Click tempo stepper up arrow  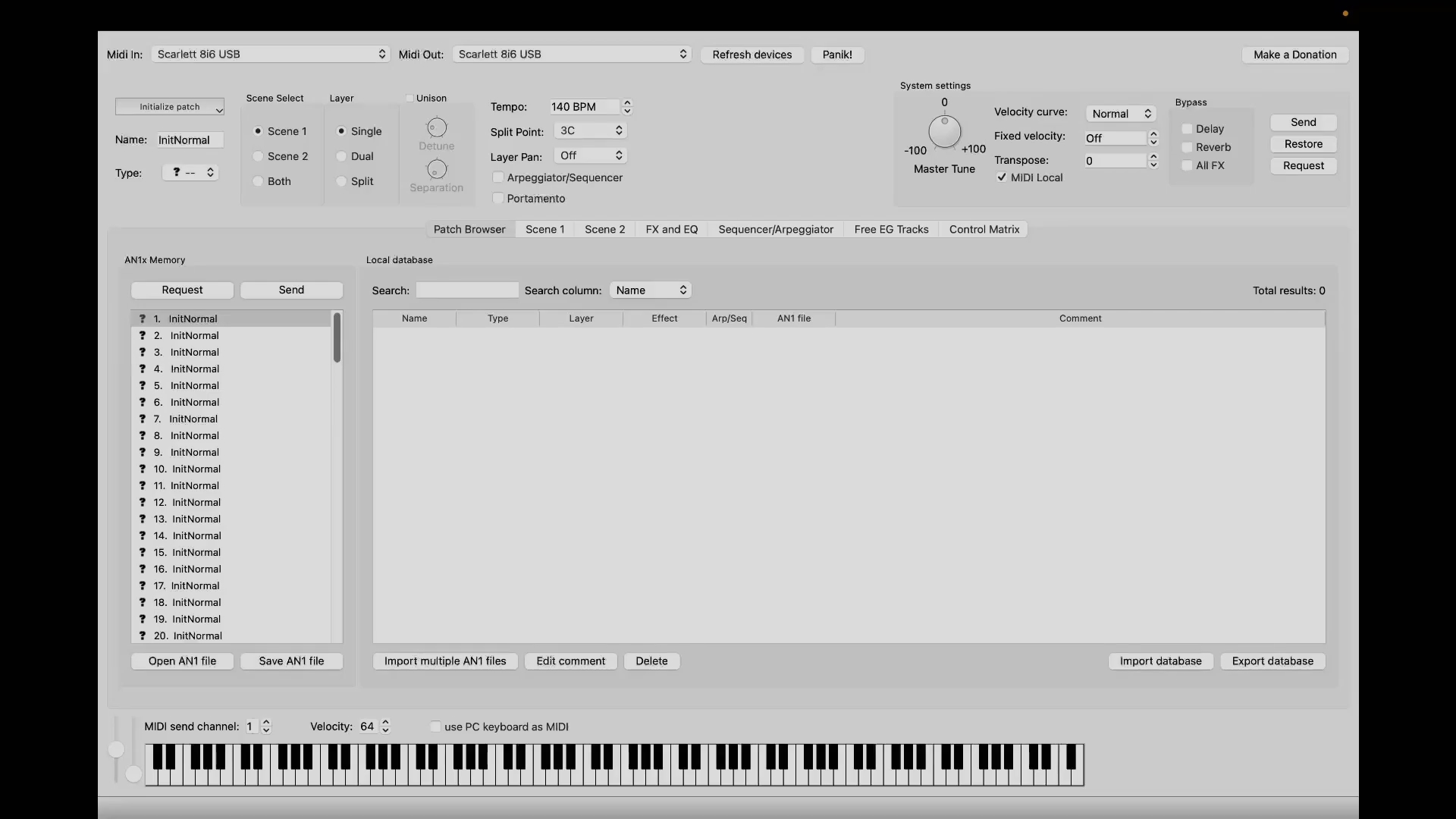[627, 102]
